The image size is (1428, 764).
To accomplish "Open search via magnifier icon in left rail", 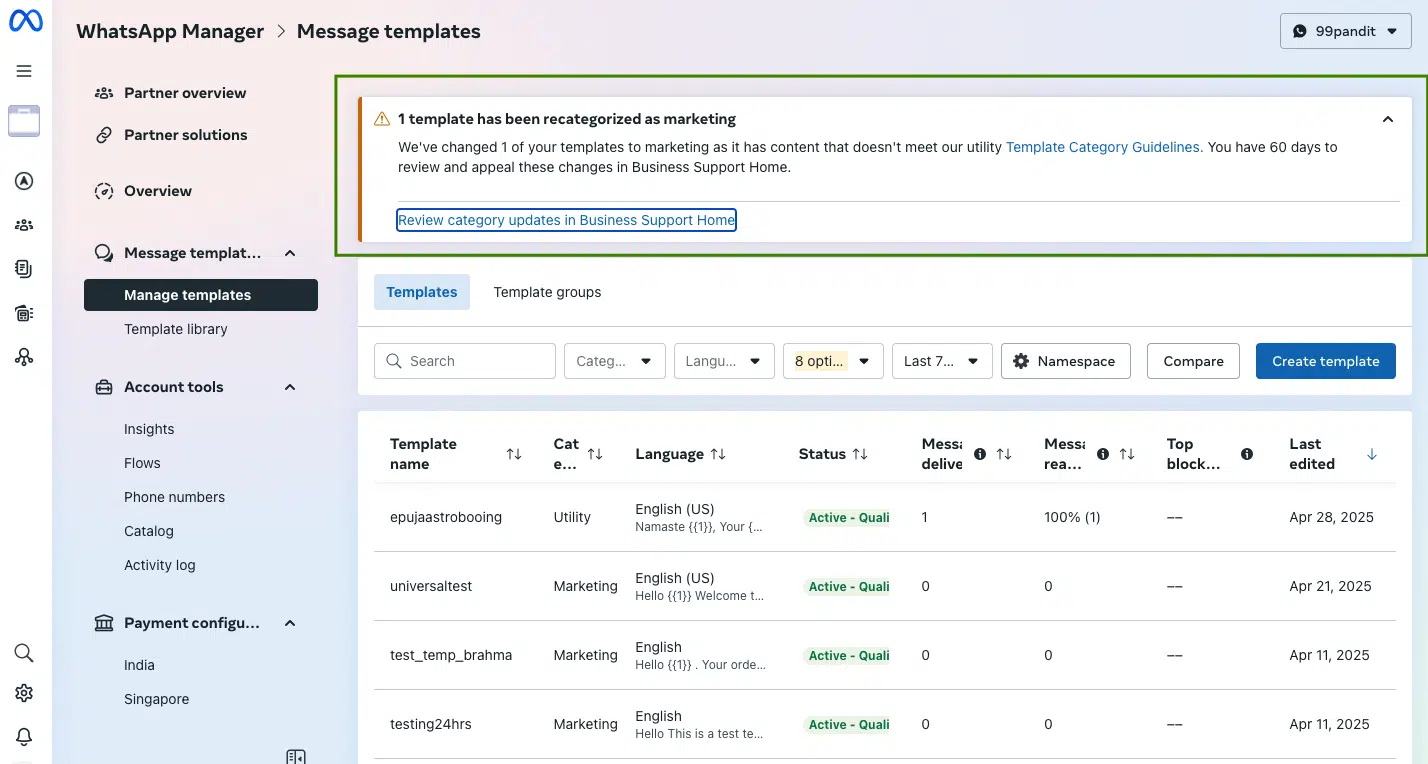I will (x=24, y=653).
